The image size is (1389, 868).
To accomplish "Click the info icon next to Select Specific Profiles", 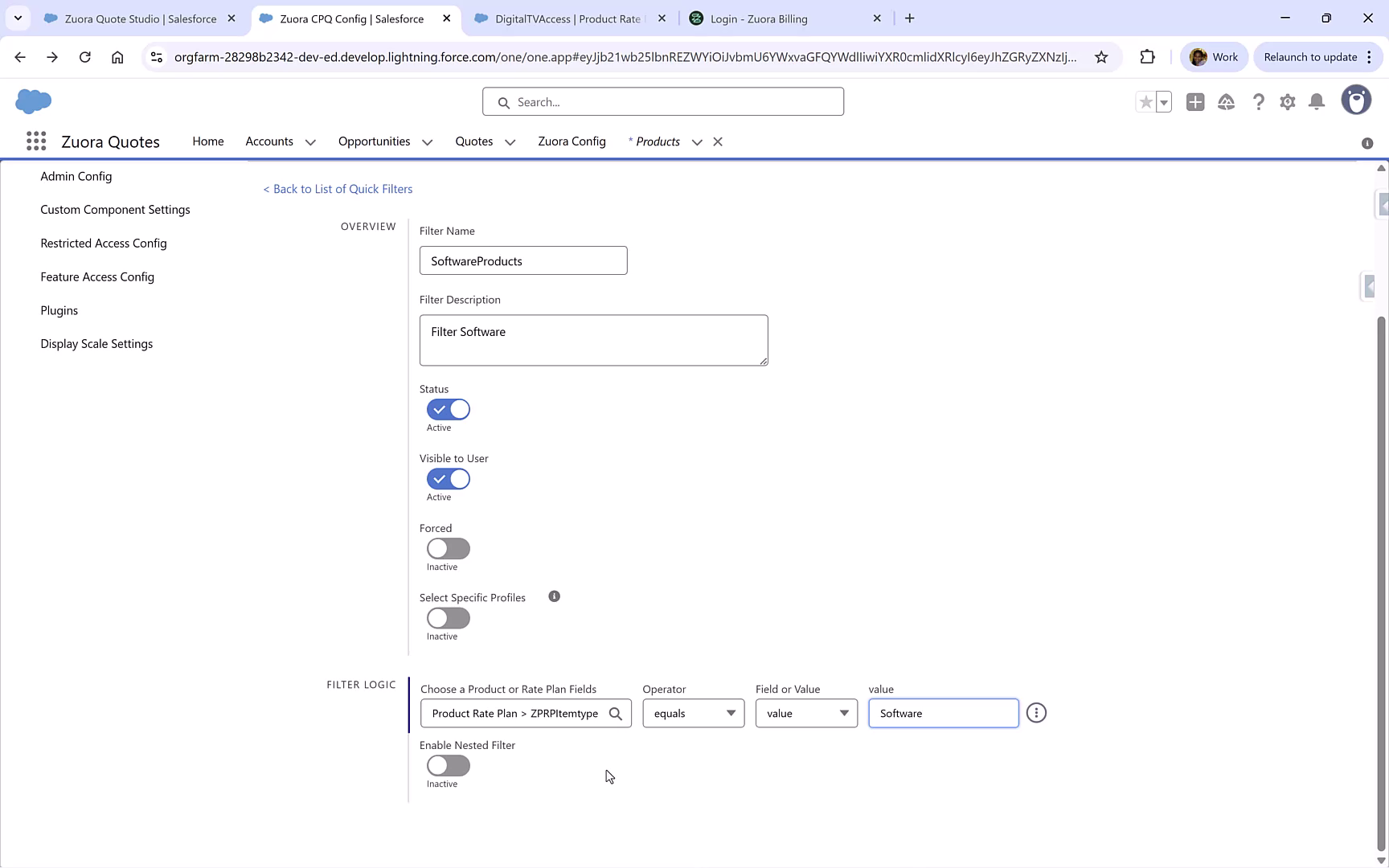I will 554,596.
